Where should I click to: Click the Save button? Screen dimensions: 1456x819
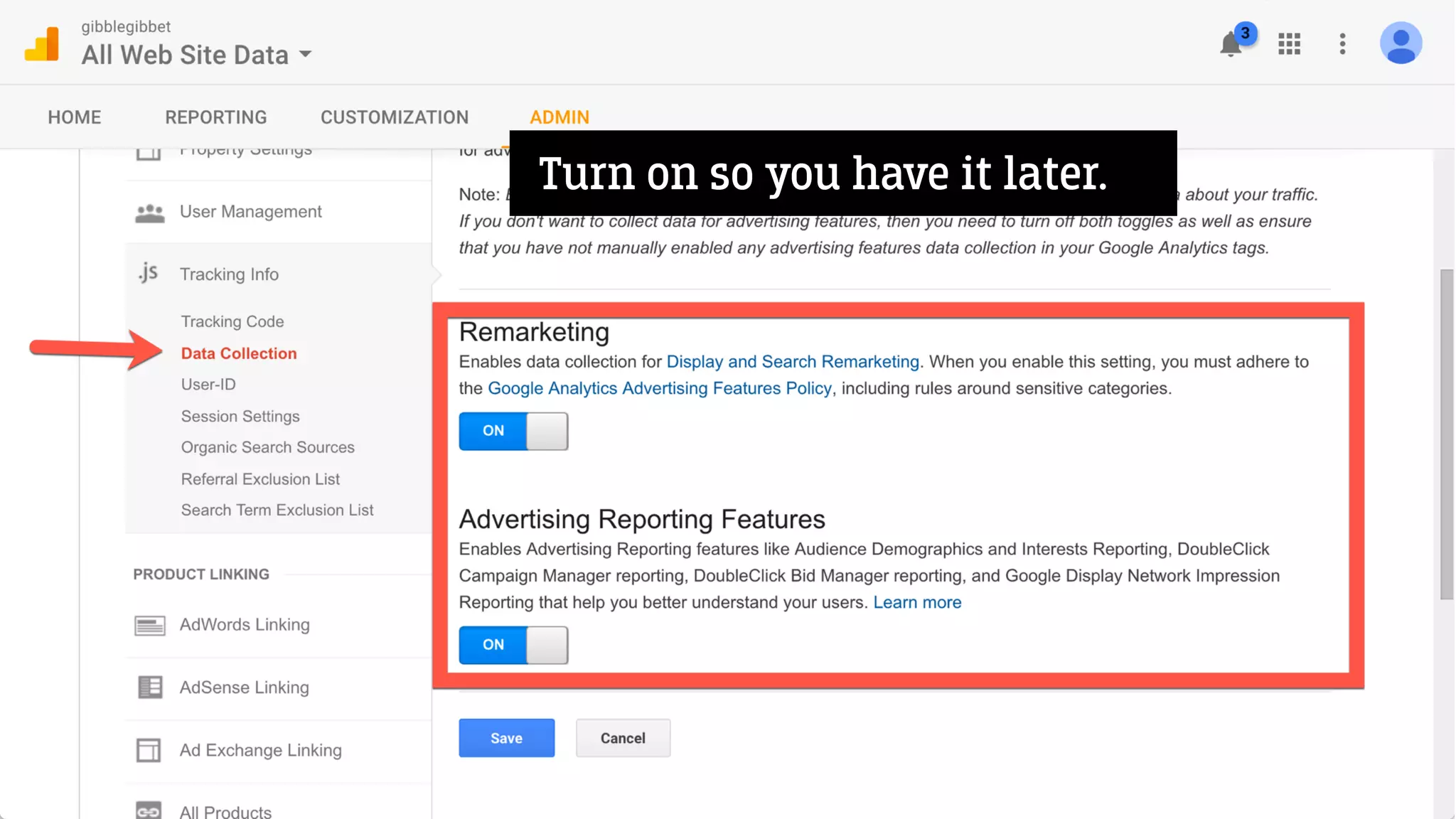click(x=506, y=738)
